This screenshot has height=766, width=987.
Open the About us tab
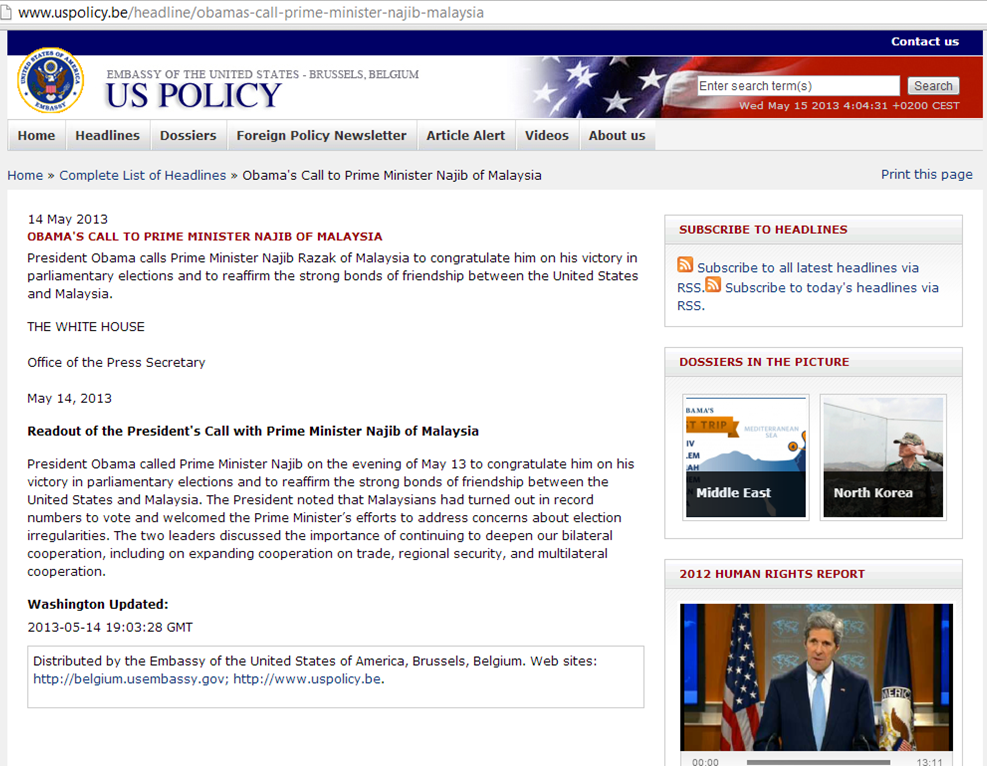click(617, 135)
